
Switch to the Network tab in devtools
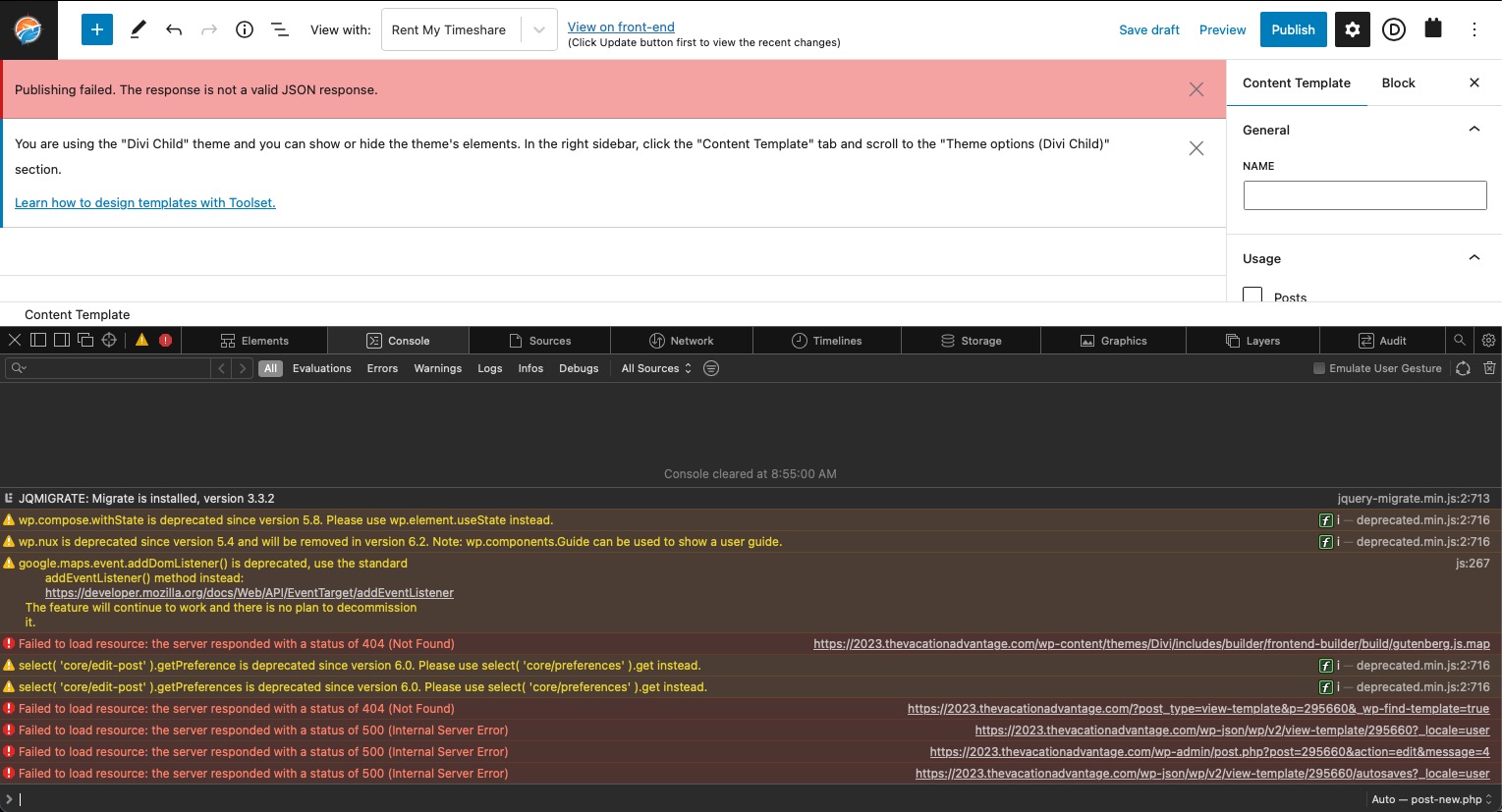click(x=682, y=341)
